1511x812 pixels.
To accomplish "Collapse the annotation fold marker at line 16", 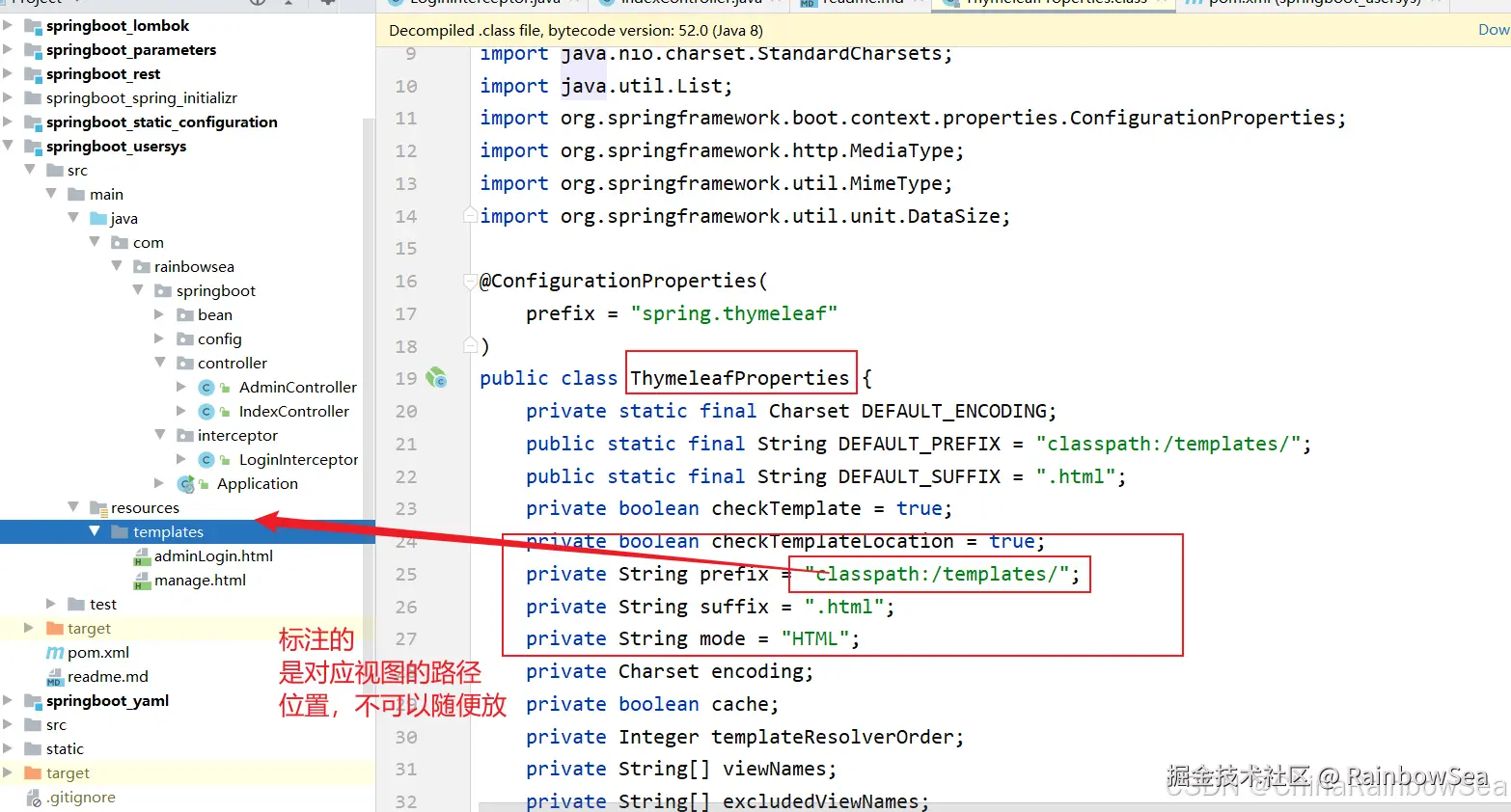I will 470,281.
